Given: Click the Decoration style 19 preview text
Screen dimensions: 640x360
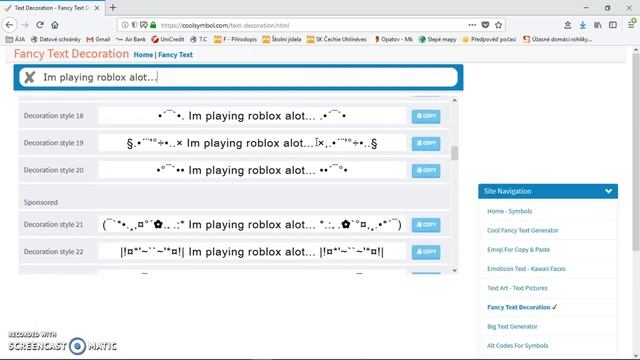Looking at the screenshot, I should [252, 143].
